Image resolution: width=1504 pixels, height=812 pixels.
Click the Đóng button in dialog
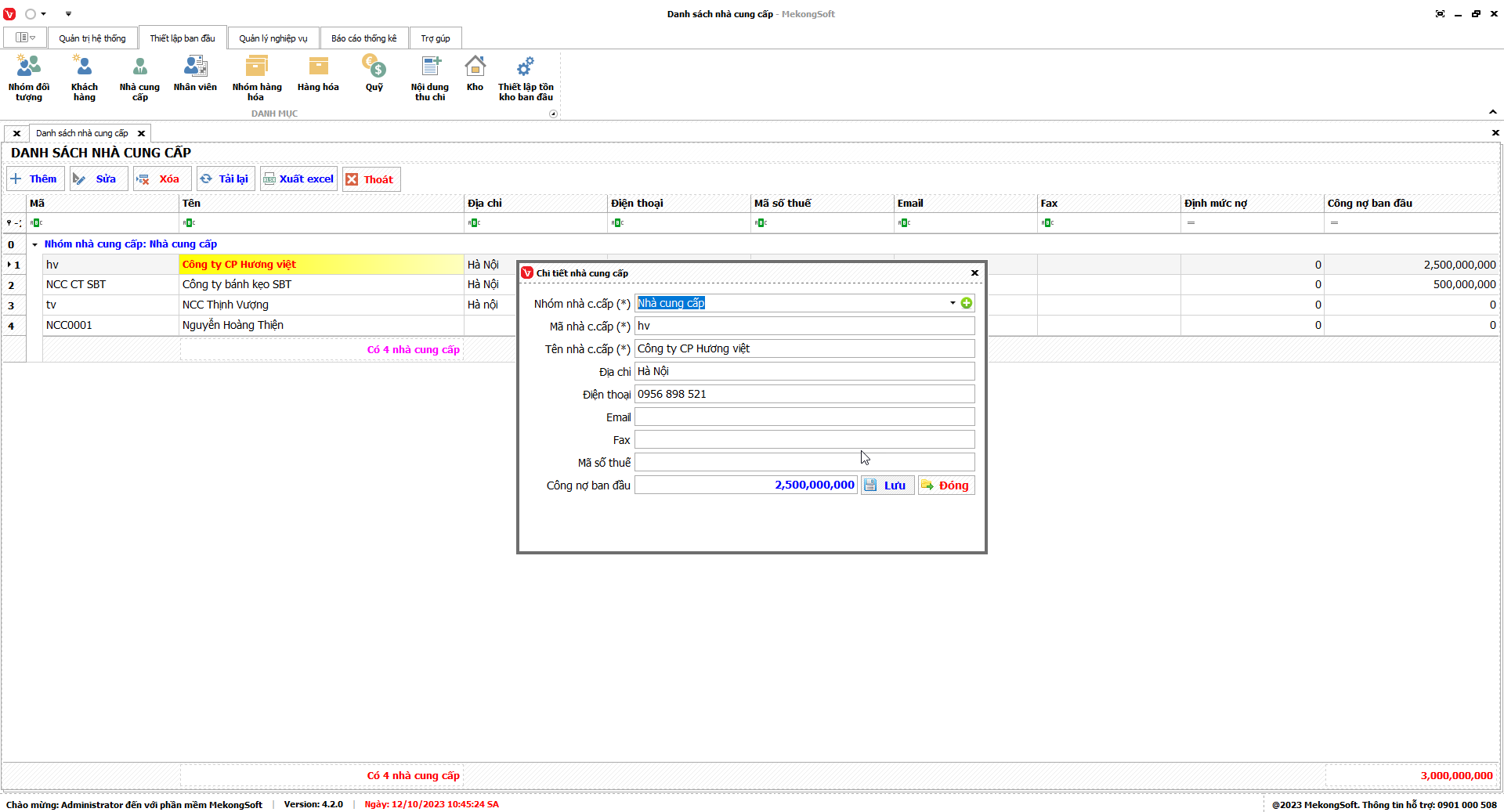(x=946, y=485)
